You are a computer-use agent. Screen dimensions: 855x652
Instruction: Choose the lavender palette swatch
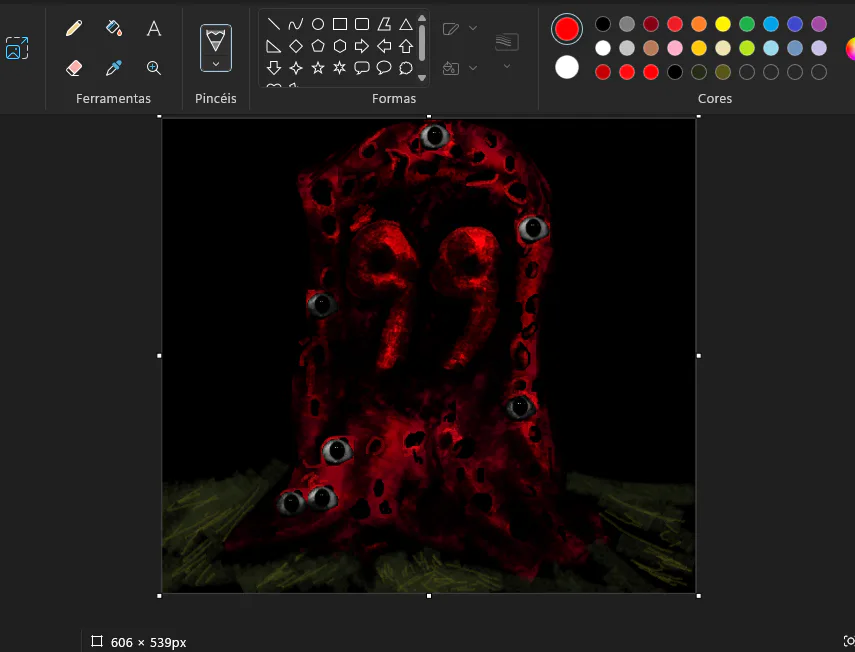(818, 48)
